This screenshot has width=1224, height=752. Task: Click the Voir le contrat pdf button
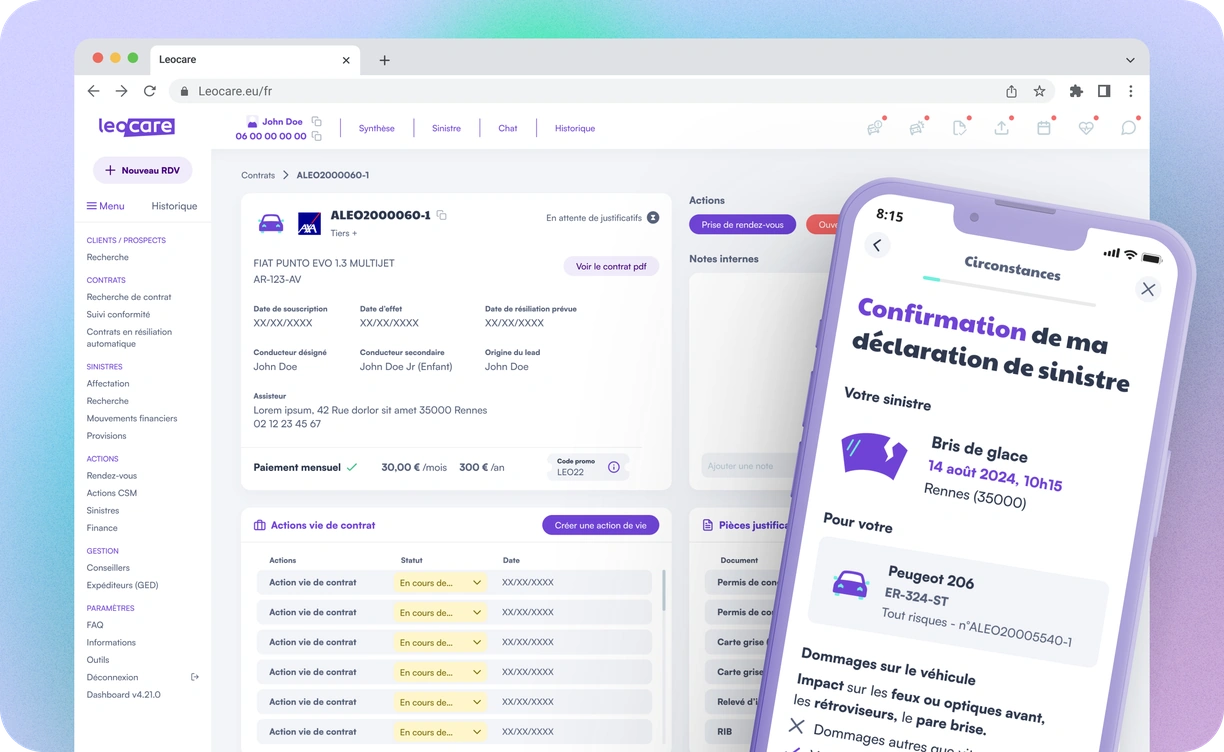[x=611, y=267]
